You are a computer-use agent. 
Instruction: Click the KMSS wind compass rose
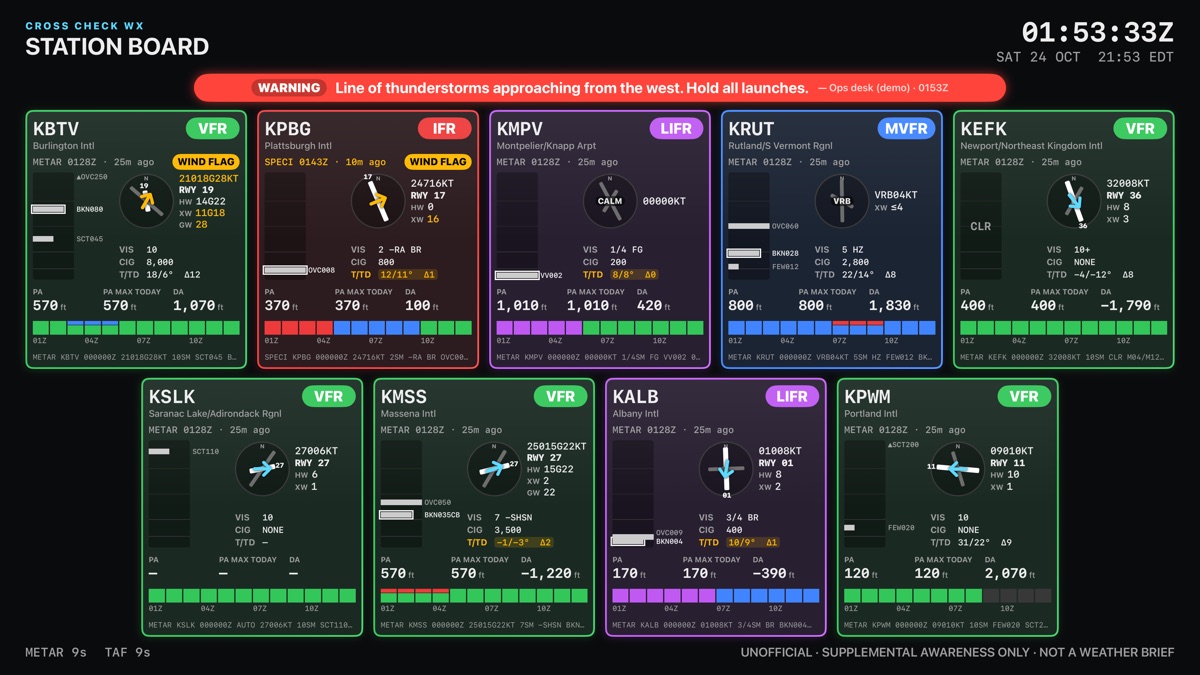(x=493, y=469)
